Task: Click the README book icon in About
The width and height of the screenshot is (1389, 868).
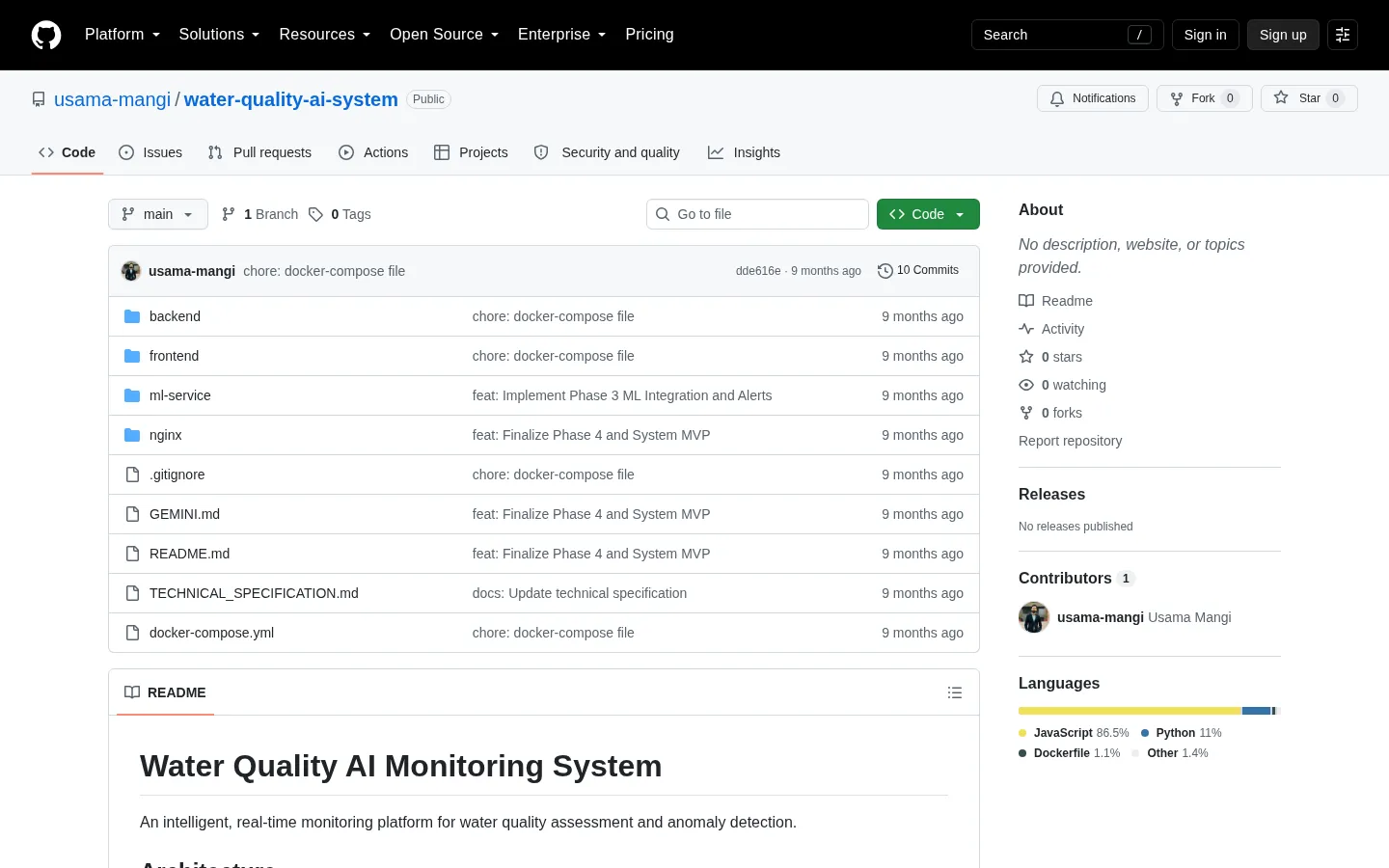Action: [x=1026, y=301]
